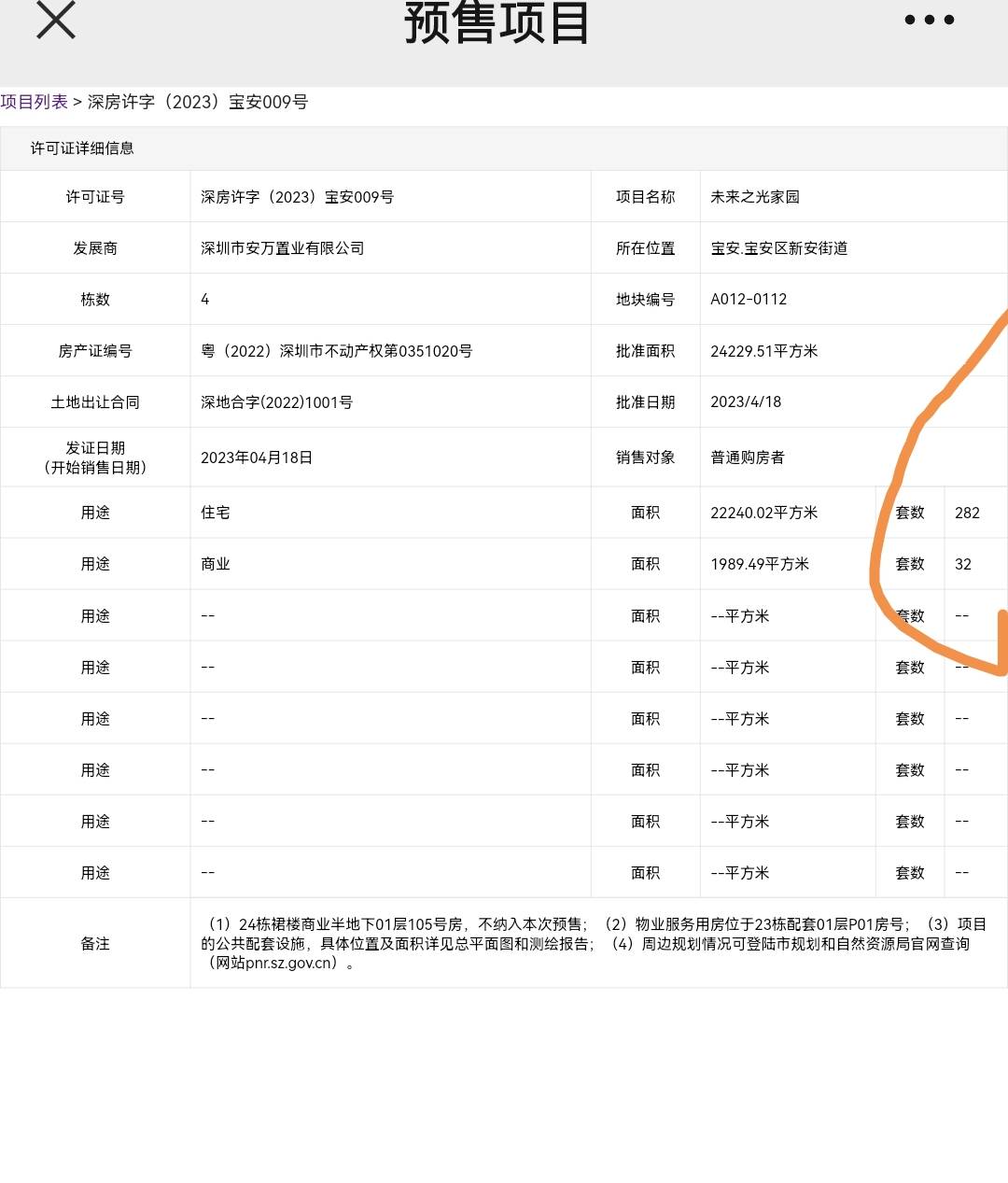Select approved area 24229.51平方米
1008x1183 pixels.
pyautogui.click(x=764, y=351)
